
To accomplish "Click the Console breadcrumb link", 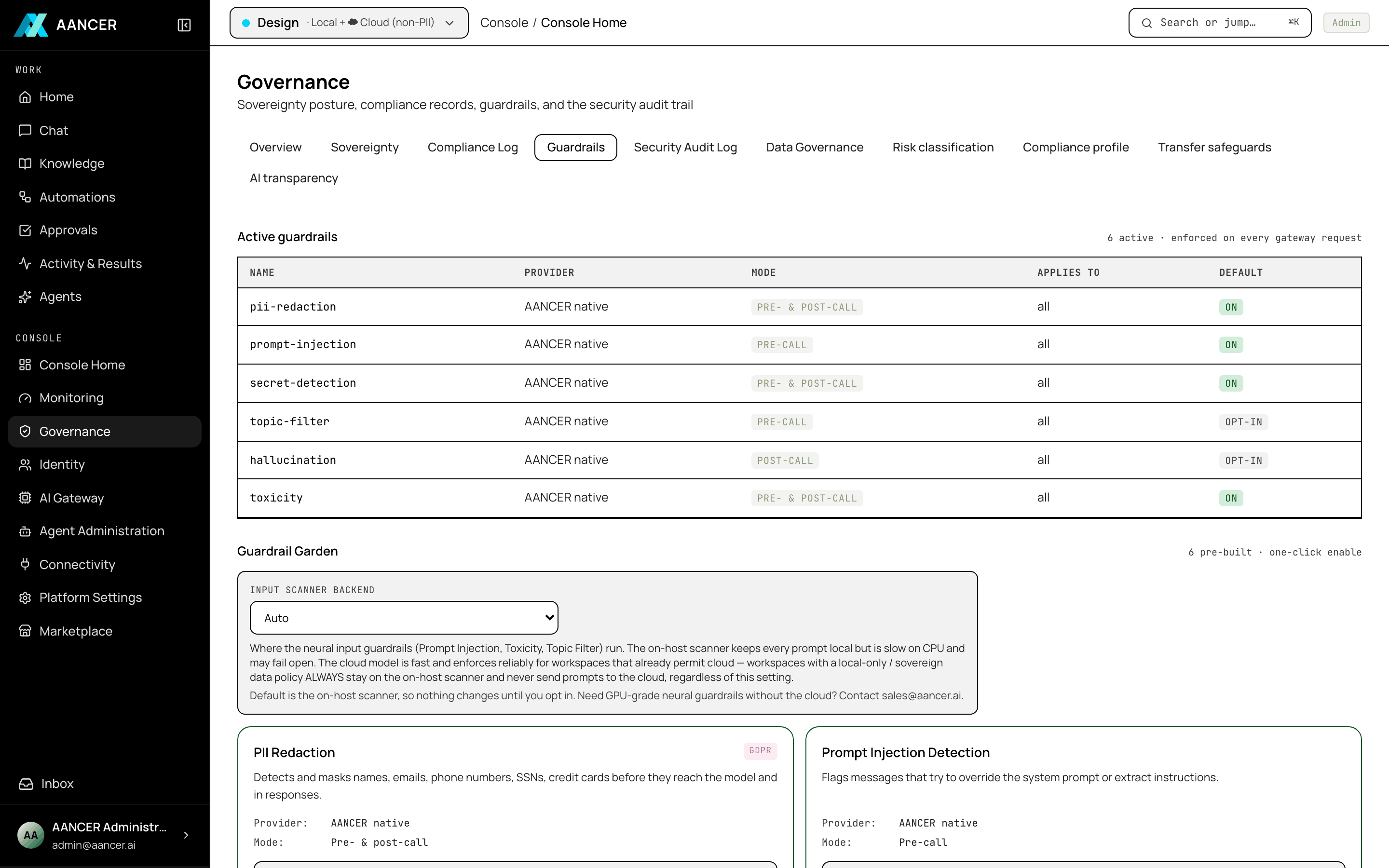I will [x=504, y=23].
